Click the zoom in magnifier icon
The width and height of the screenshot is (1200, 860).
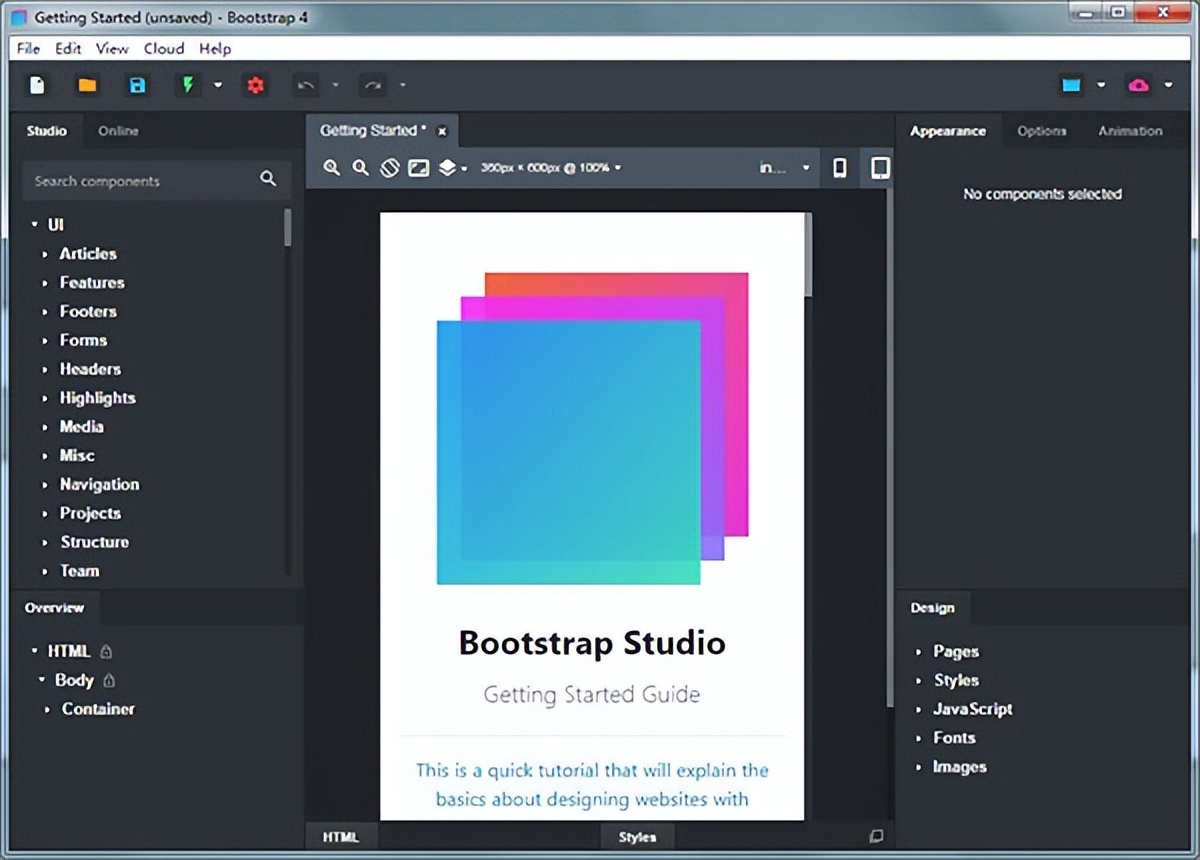point(332,168)
